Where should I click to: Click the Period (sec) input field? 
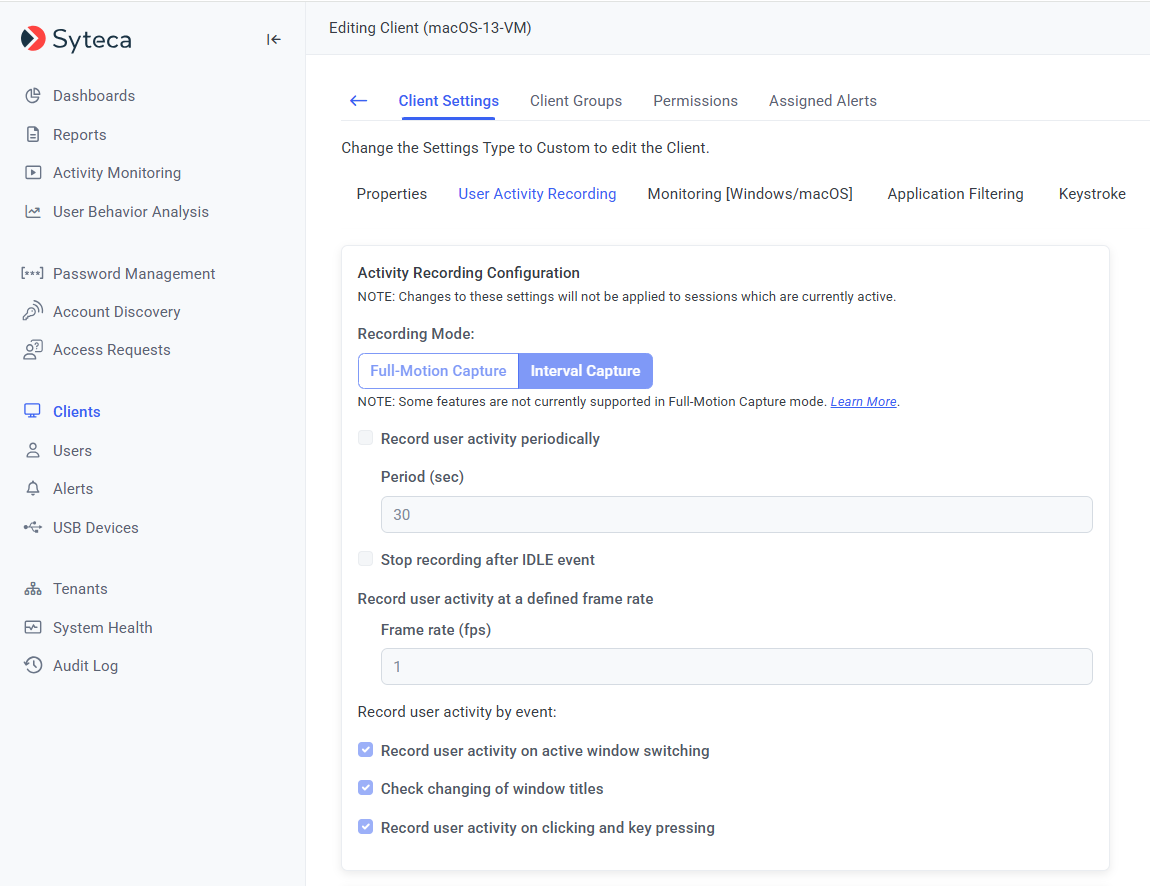736,515
